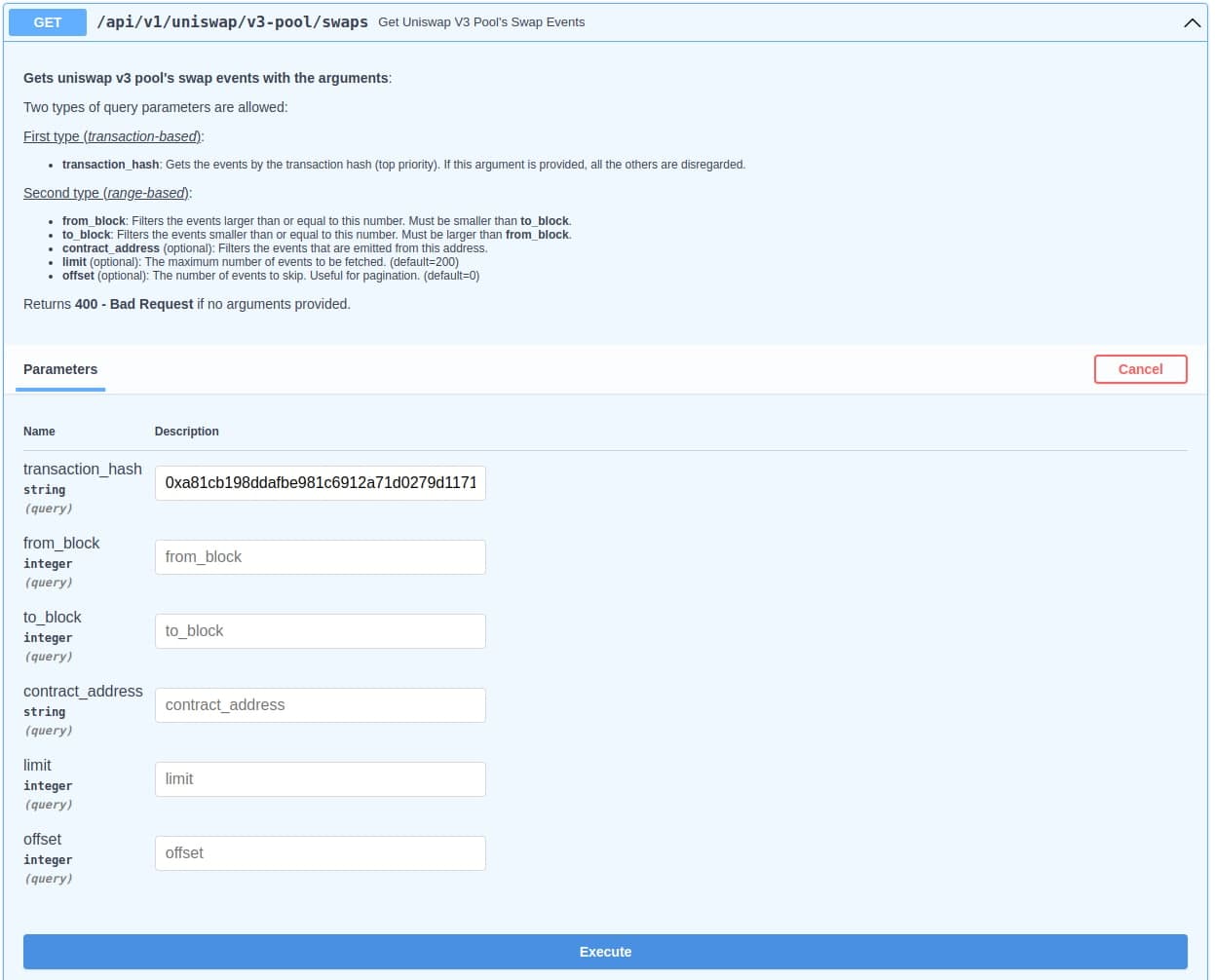Click the 'Get Uniswap V3 Pool's Swap Events' summary

point(481,21)
